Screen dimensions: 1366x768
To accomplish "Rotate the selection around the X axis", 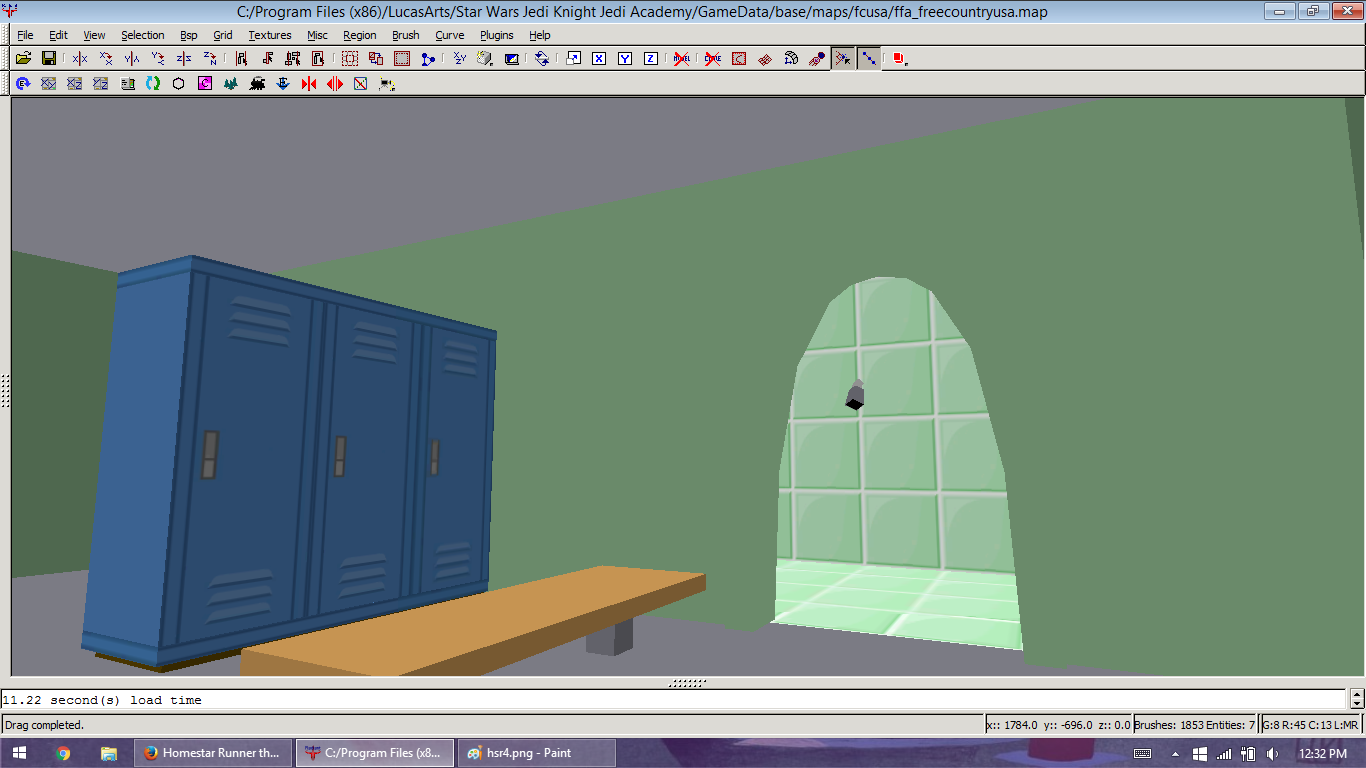I will pos(106,59).
